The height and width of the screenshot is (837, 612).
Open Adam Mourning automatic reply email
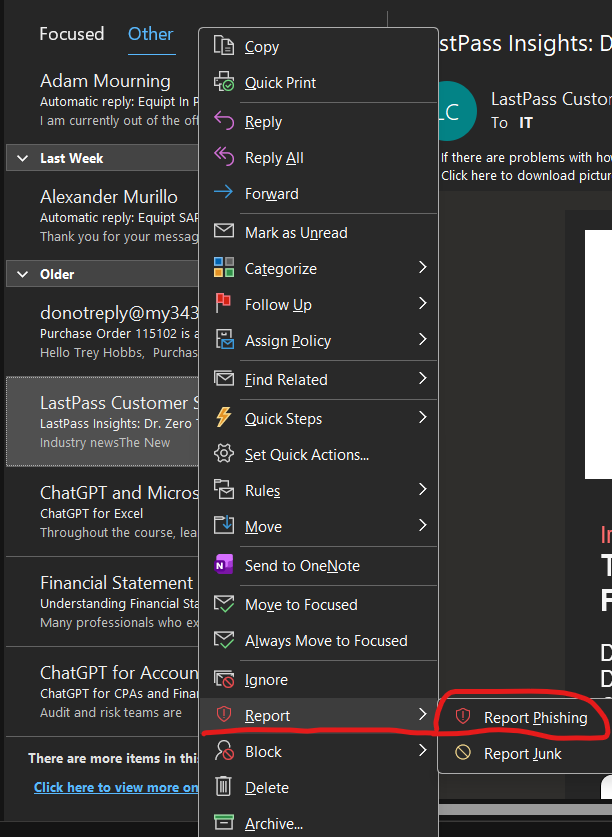103,99
